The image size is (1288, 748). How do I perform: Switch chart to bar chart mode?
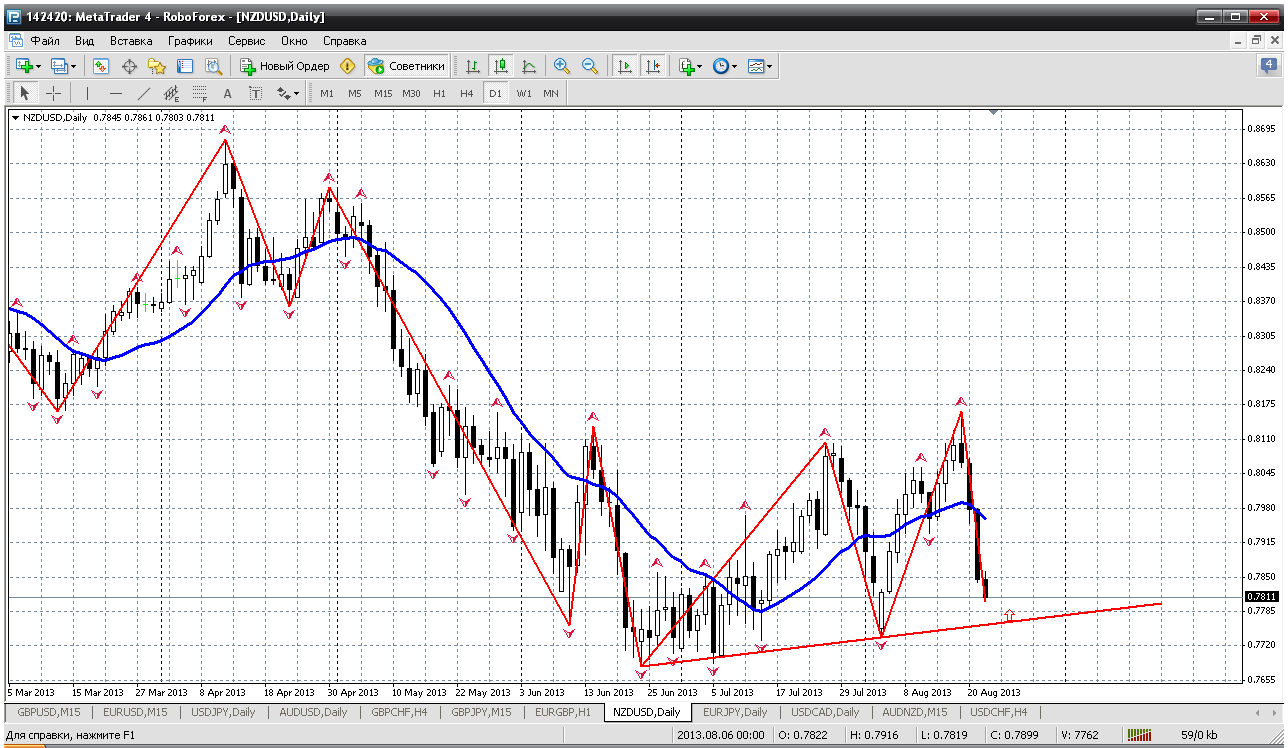point(472,66)
